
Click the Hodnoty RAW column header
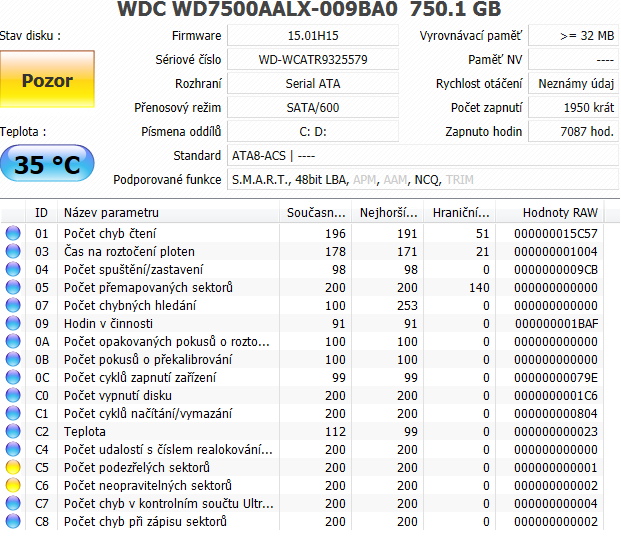click(550, 213)
